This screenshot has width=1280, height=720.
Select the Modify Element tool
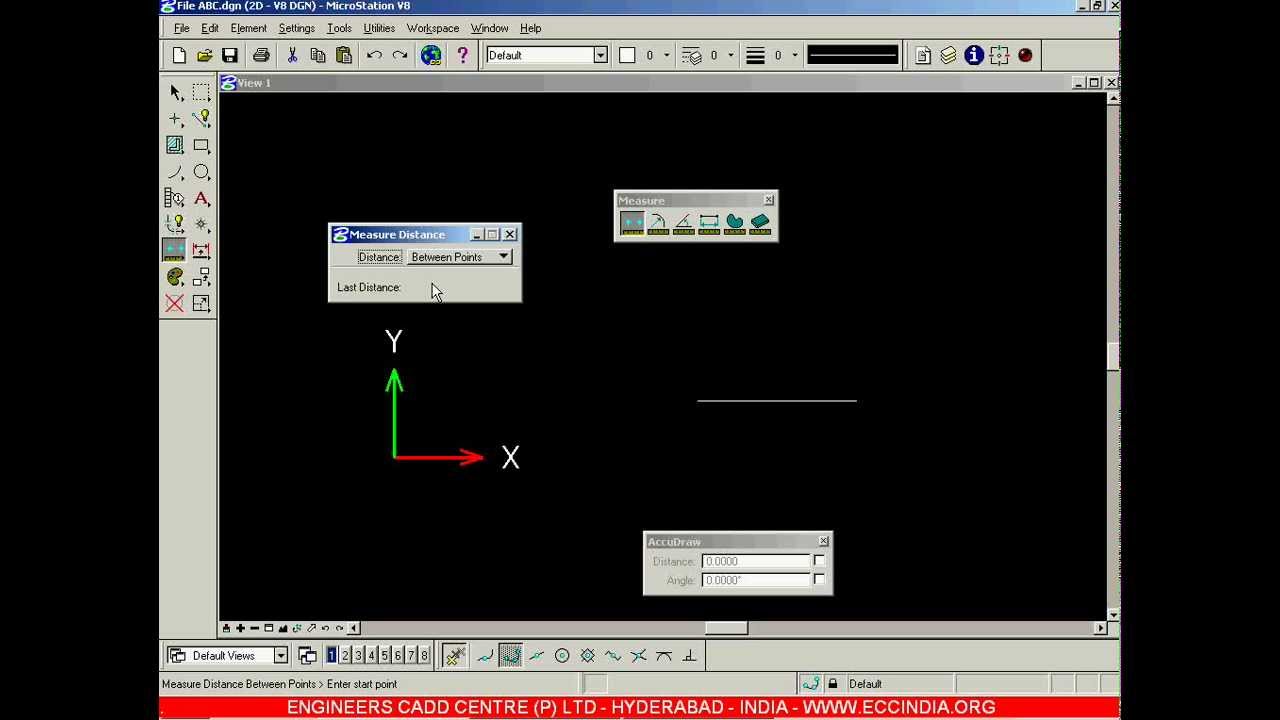point(201,303)
